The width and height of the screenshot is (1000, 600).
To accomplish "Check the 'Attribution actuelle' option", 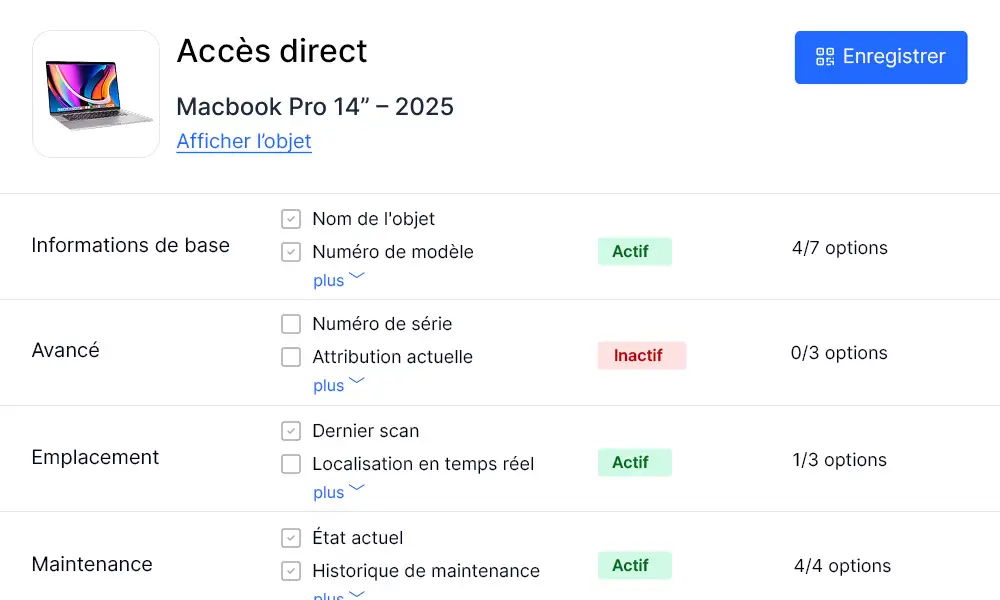I will (x=291, y=357).
